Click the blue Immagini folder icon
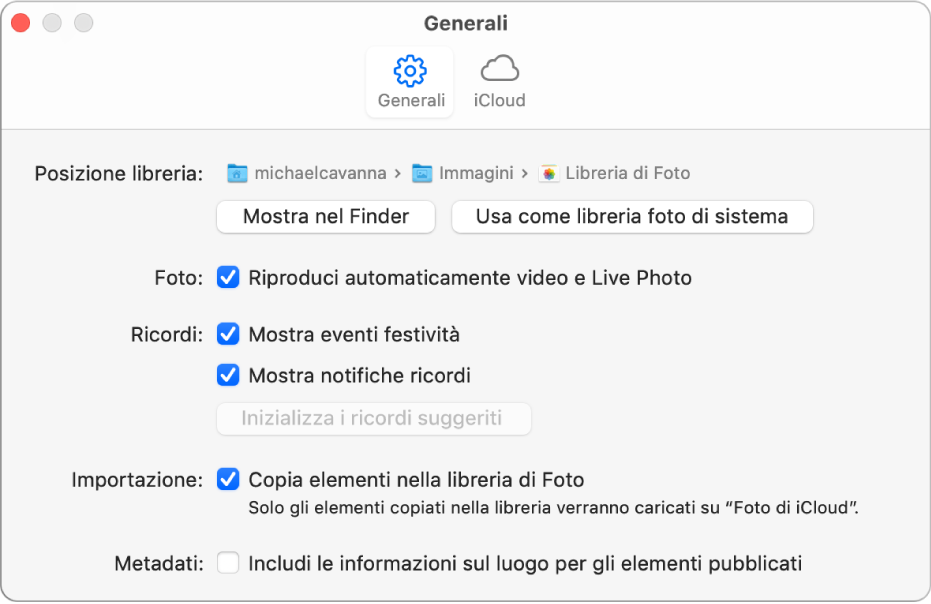Screen dimensions: 931x604 (x=424, y=173)
